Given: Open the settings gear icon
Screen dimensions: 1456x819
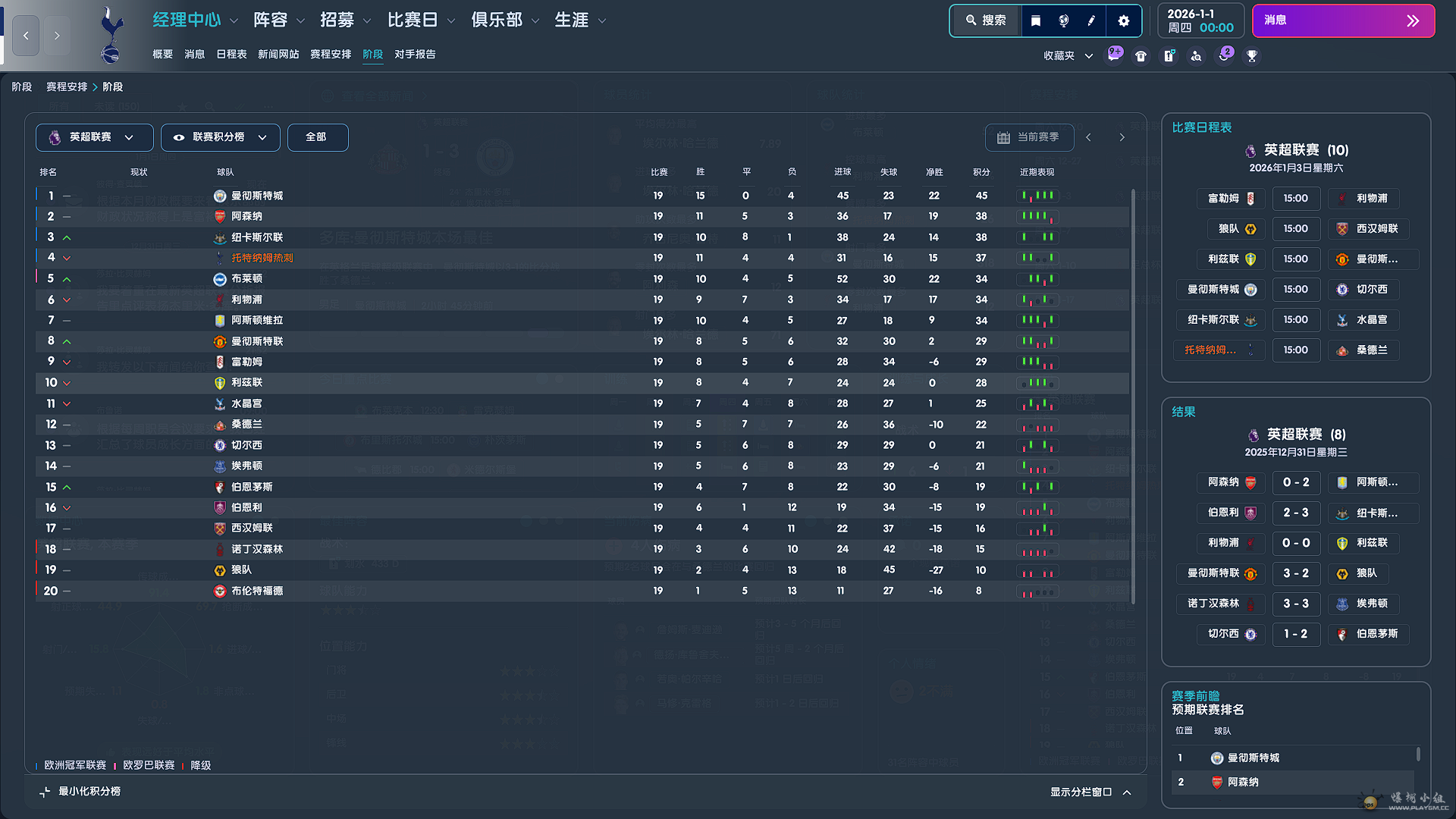Looking at the screenshot, I should point(1124,20).
